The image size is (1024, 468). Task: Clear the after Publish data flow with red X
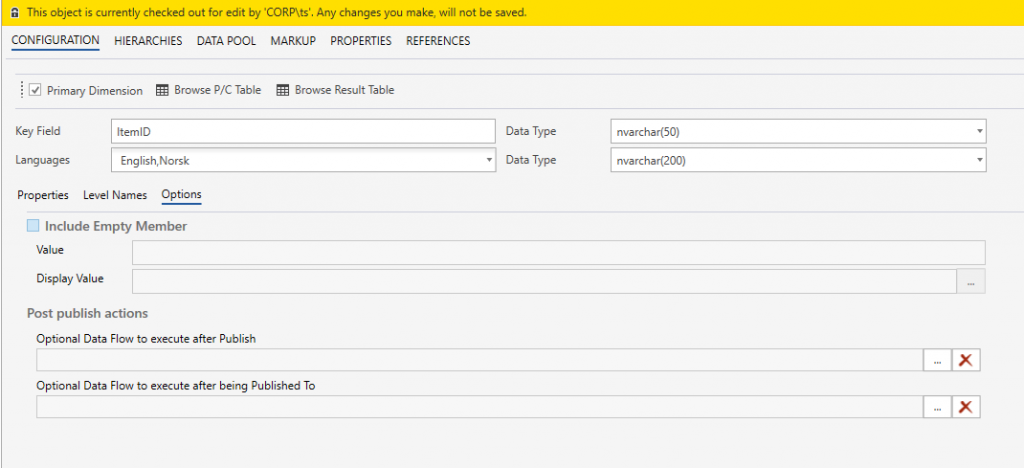point(965,360)
